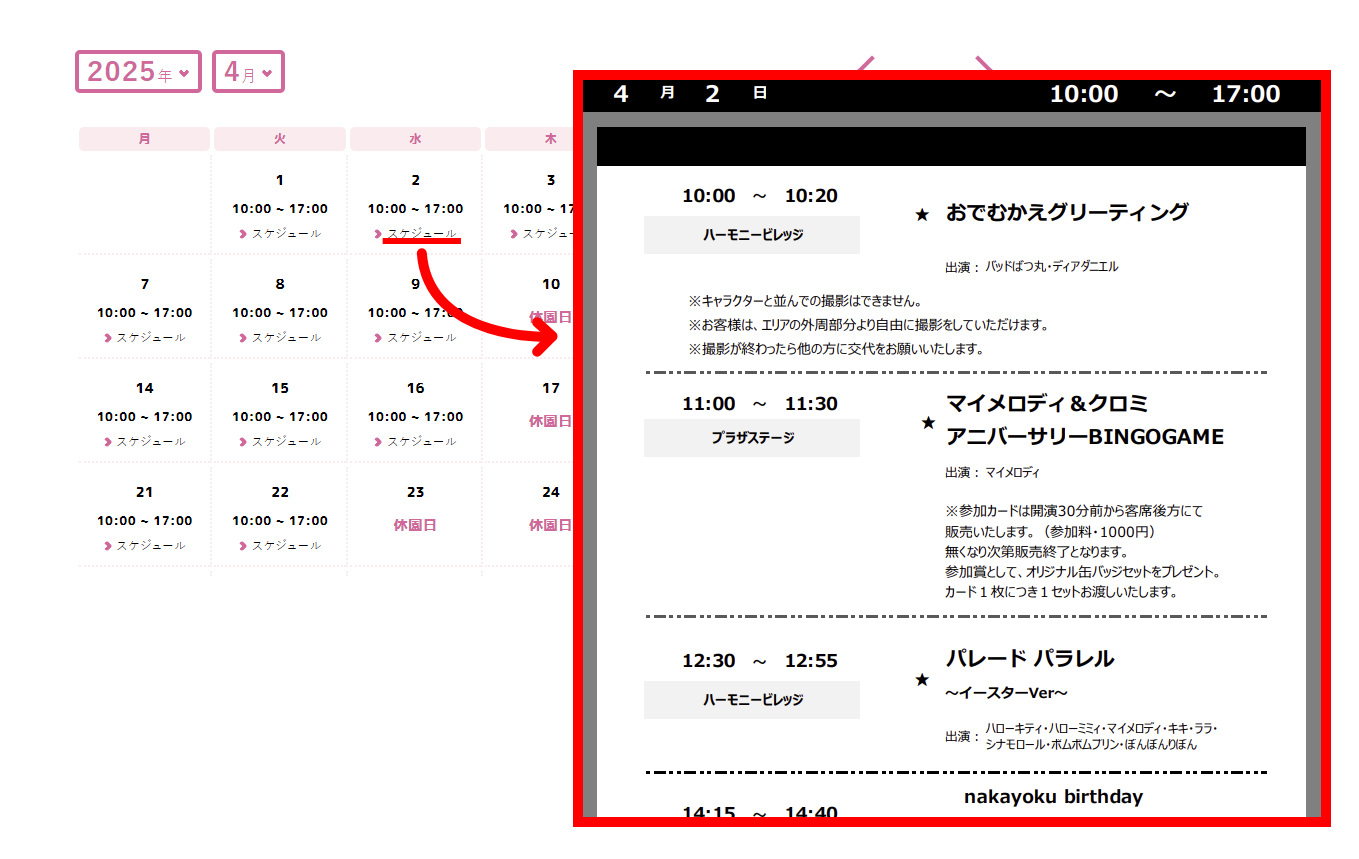Click the 12:30 ~ 12:55 time slot
This screenshot has height=859, width=1359.
tap(760, 661)
